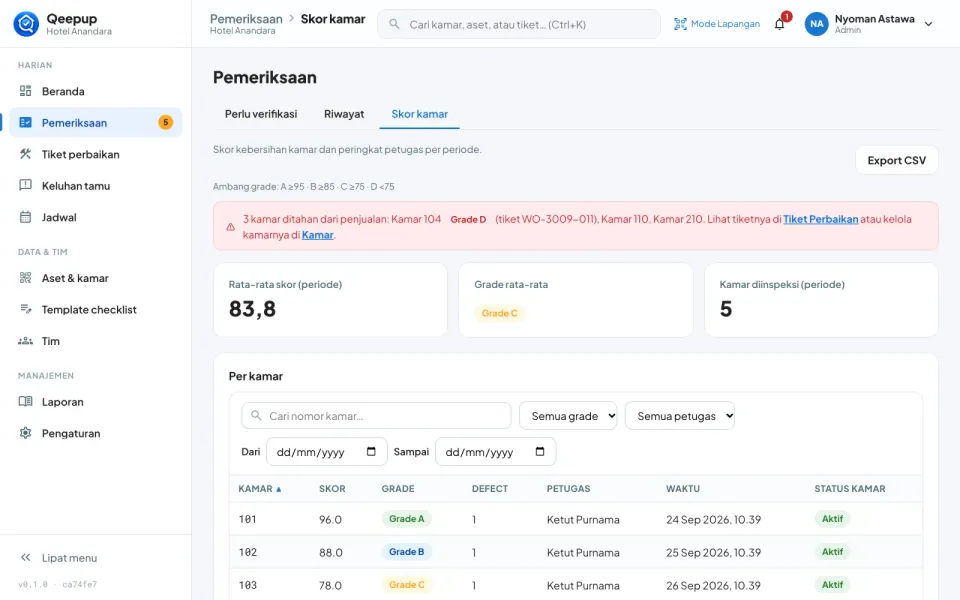Switch to Mode Lapangan
The width and height of the screenshot is (960, 600).
[716, 24]
